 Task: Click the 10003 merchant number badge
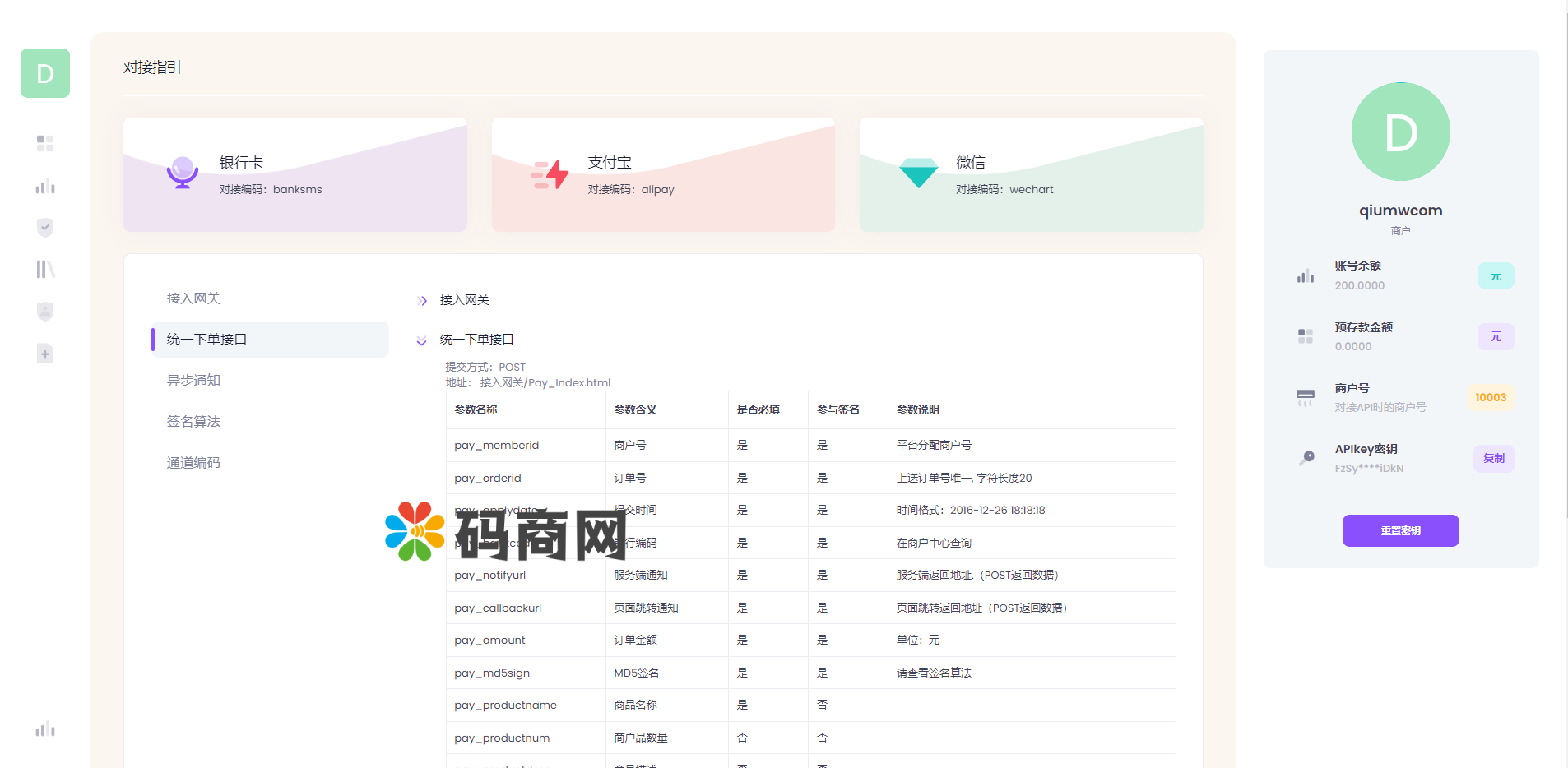click(x=1490, y=398)
